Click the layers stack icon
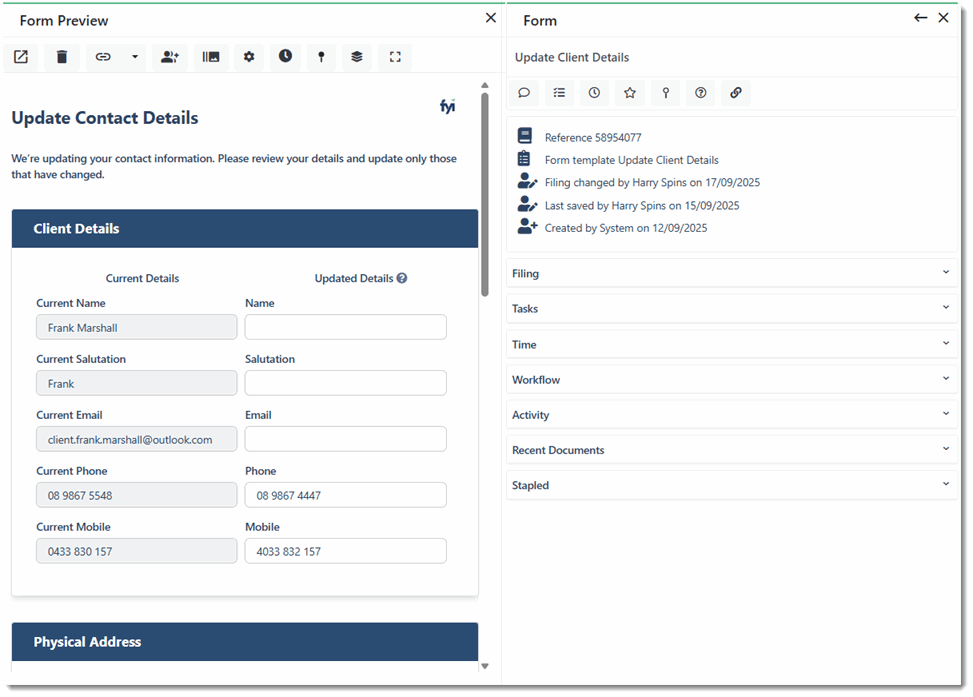 tap(357, 57)
